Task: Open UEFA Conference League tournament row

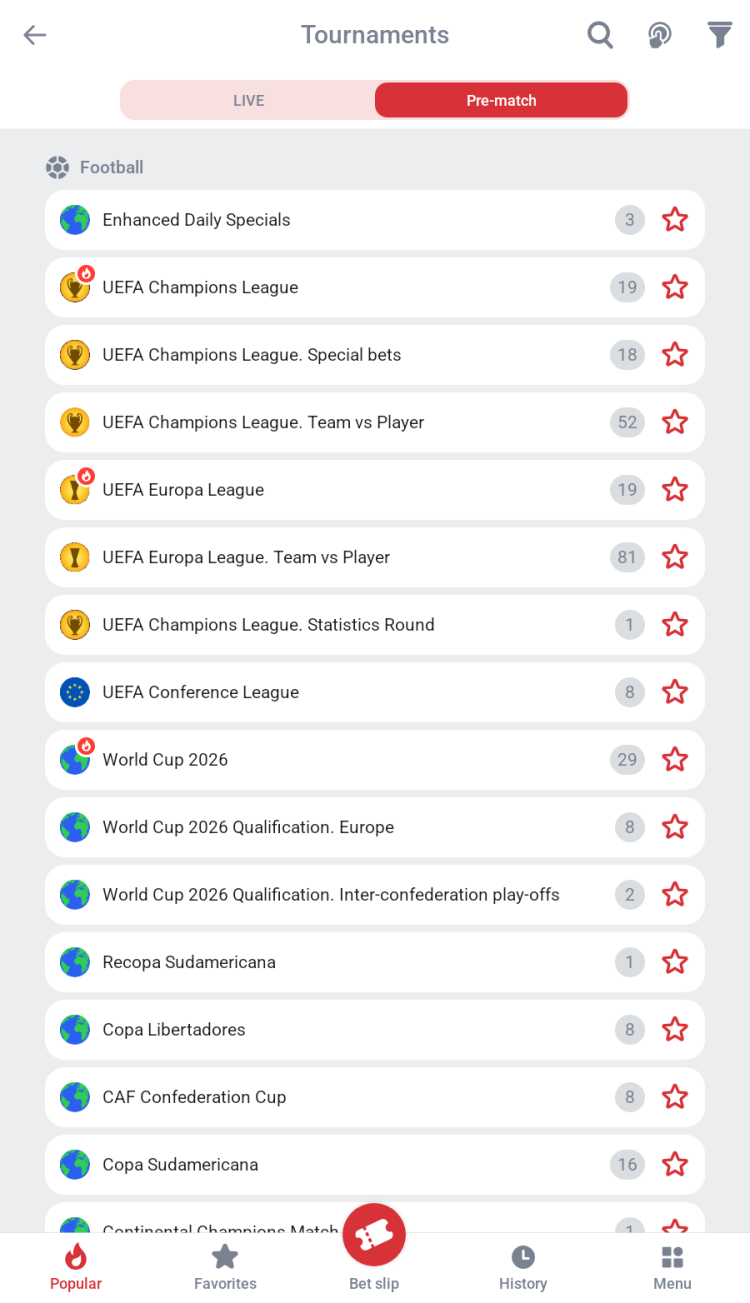Action: (300, 692)
